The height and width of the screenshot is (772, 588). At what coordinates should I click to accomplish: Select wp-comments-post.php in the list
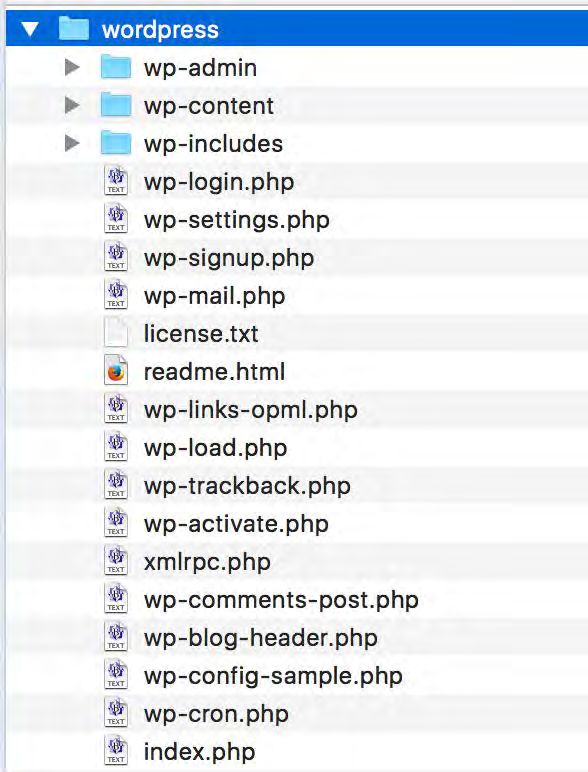[281, 600]
